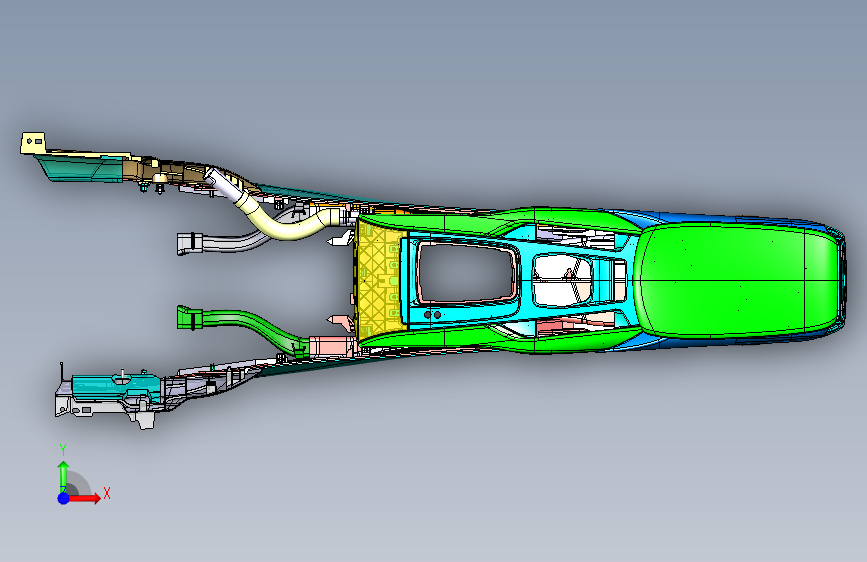This screenshot has height=562, width=867.
Task: Click the red X axis arrow of the triad
Action: 84,498
